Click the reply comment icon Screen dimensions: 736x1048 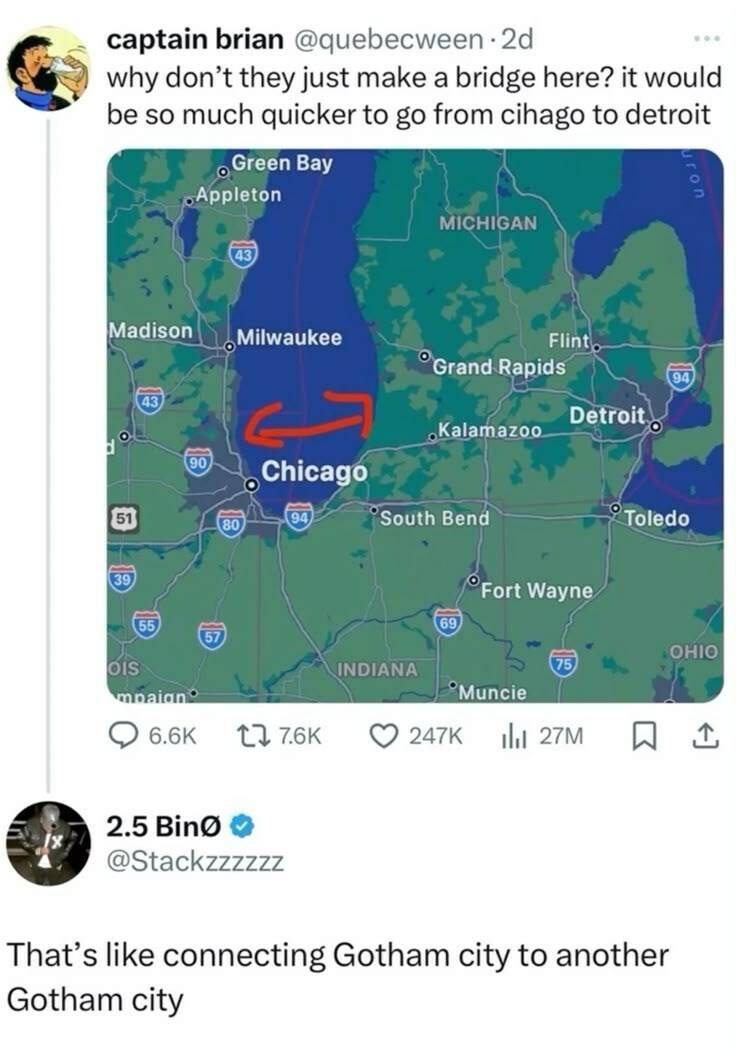123,737
